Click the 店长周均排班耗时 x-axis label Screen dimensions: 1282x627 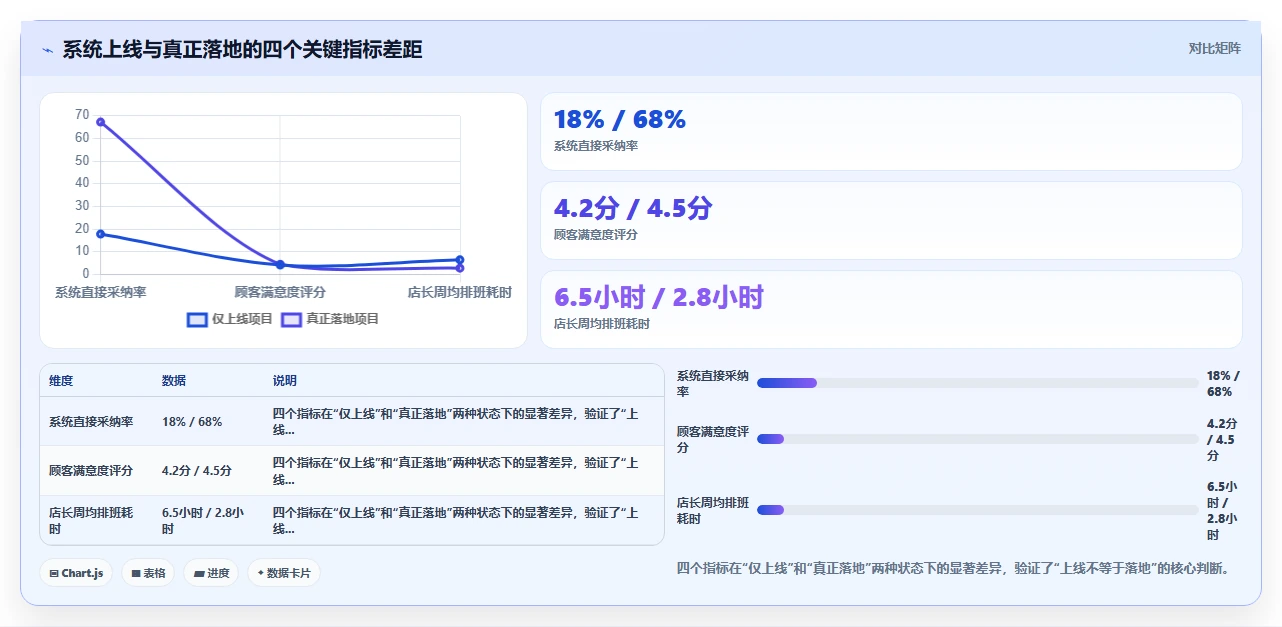click(459, 292)
